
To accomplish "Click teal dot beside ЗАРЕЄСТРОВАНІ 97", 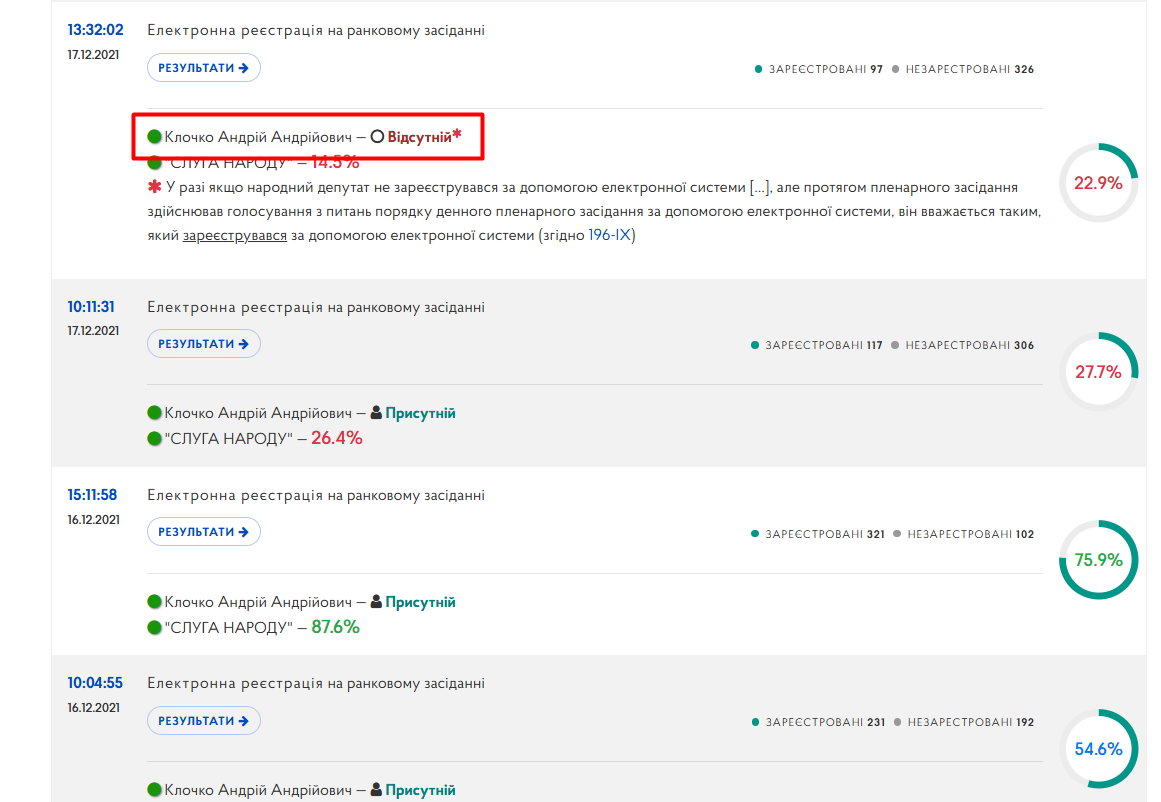I will [x=758, y=69].
